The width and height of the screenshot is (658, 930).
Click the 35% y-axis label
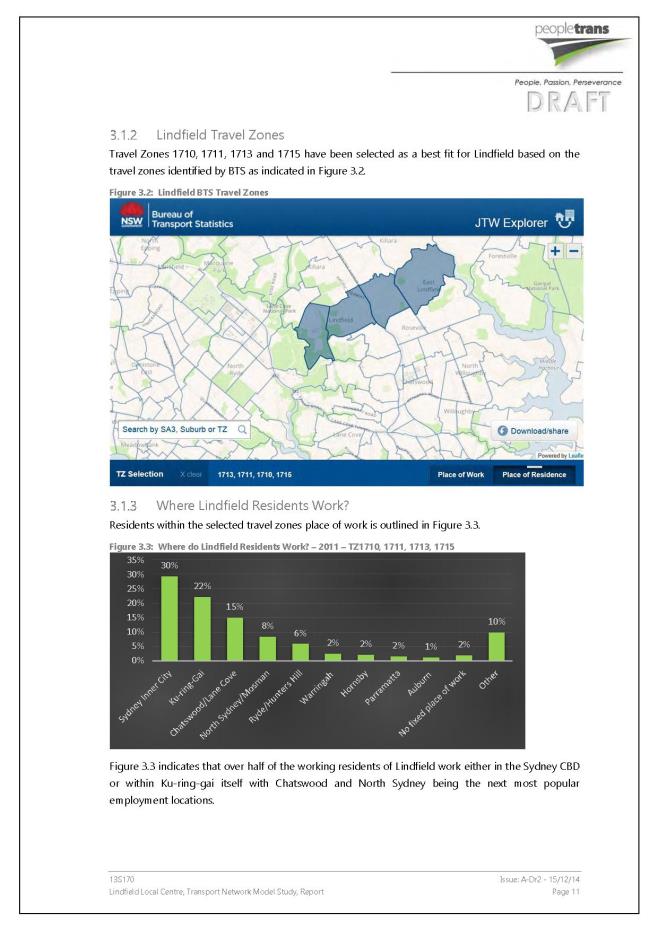(135, 560)
